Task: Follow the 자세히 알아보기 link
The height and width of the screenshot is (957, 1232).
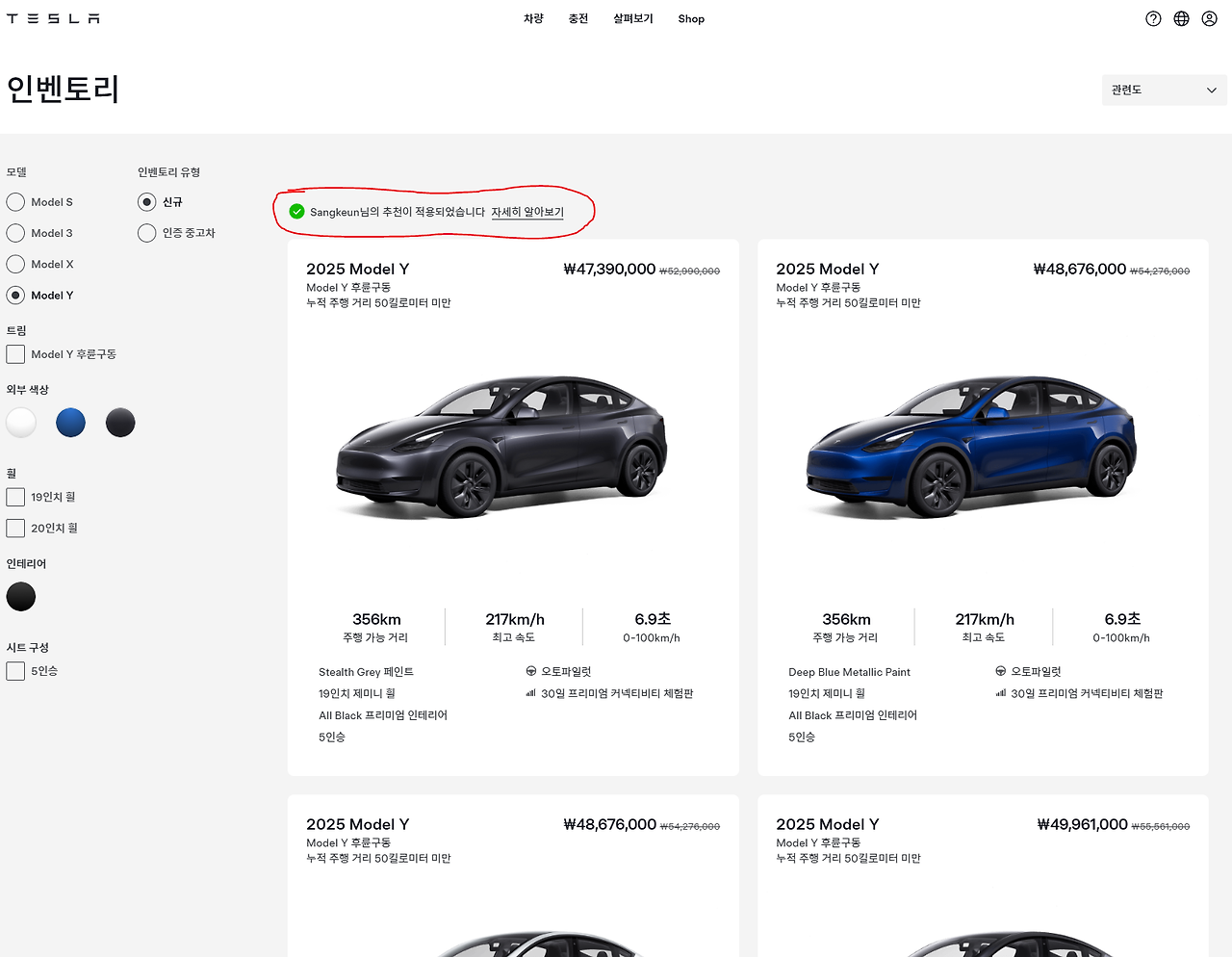Action: coord(527,212)
